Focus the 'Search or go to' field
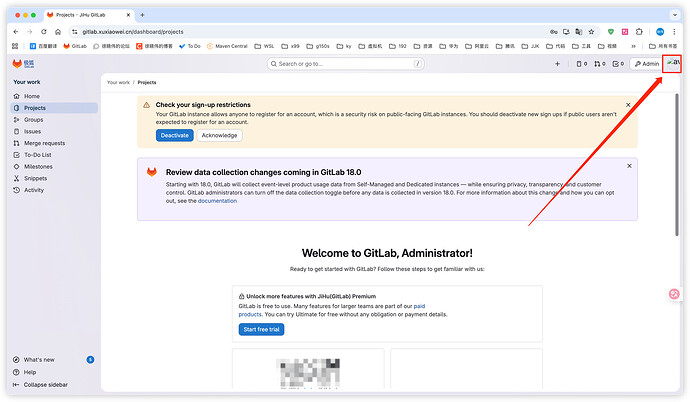 click(x=345, y=63)
